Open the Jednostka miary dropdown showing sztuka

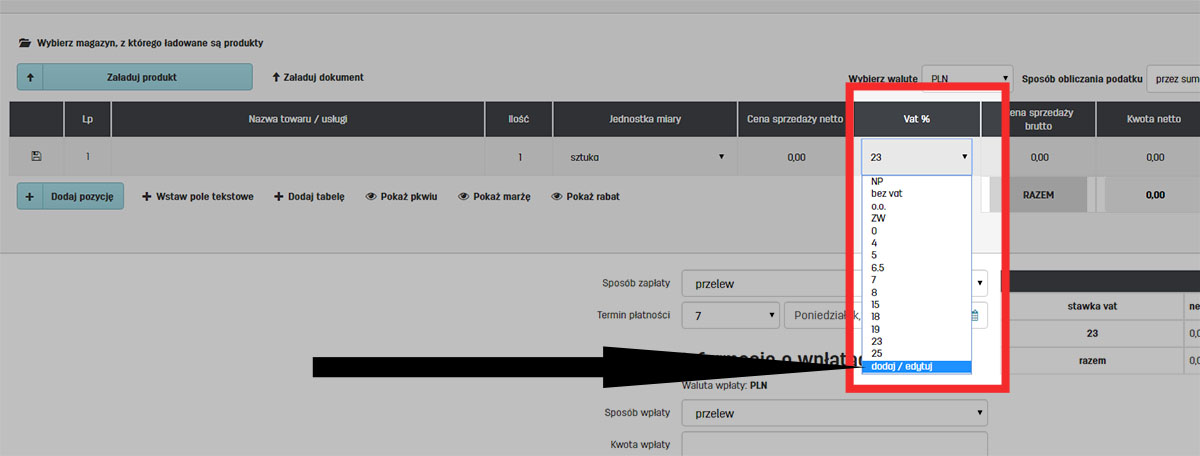tap(640, 157)
